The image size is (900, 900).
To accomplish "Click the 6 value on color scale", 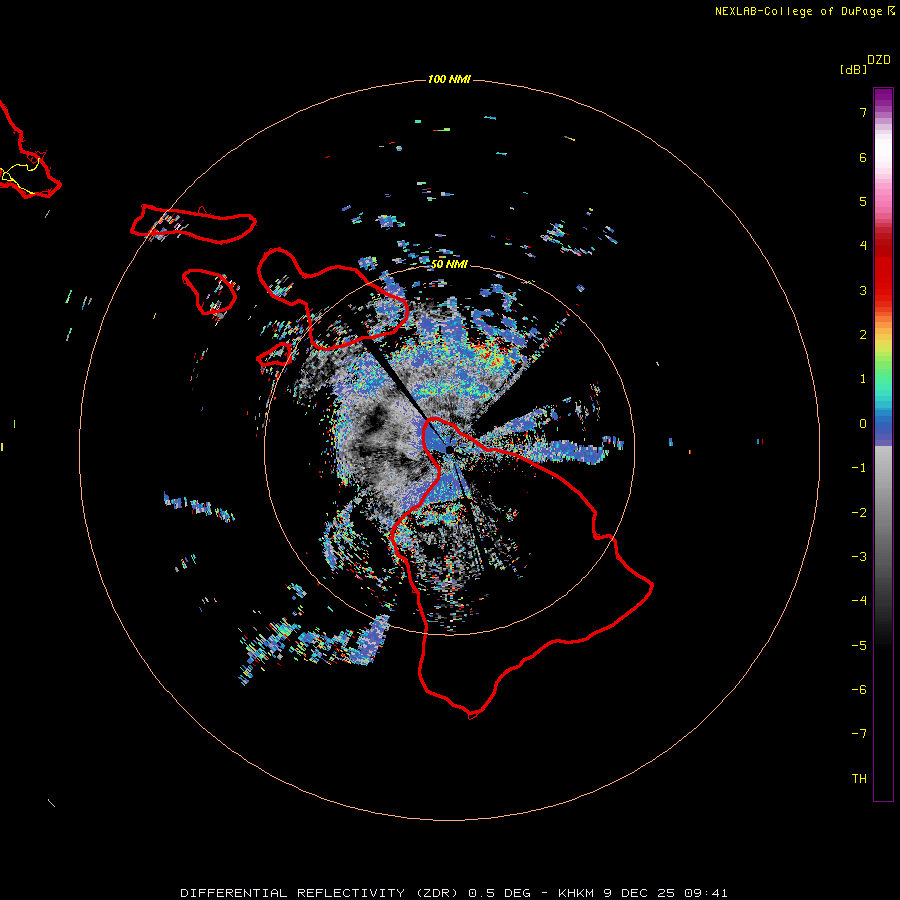I will tap(863, 157).
